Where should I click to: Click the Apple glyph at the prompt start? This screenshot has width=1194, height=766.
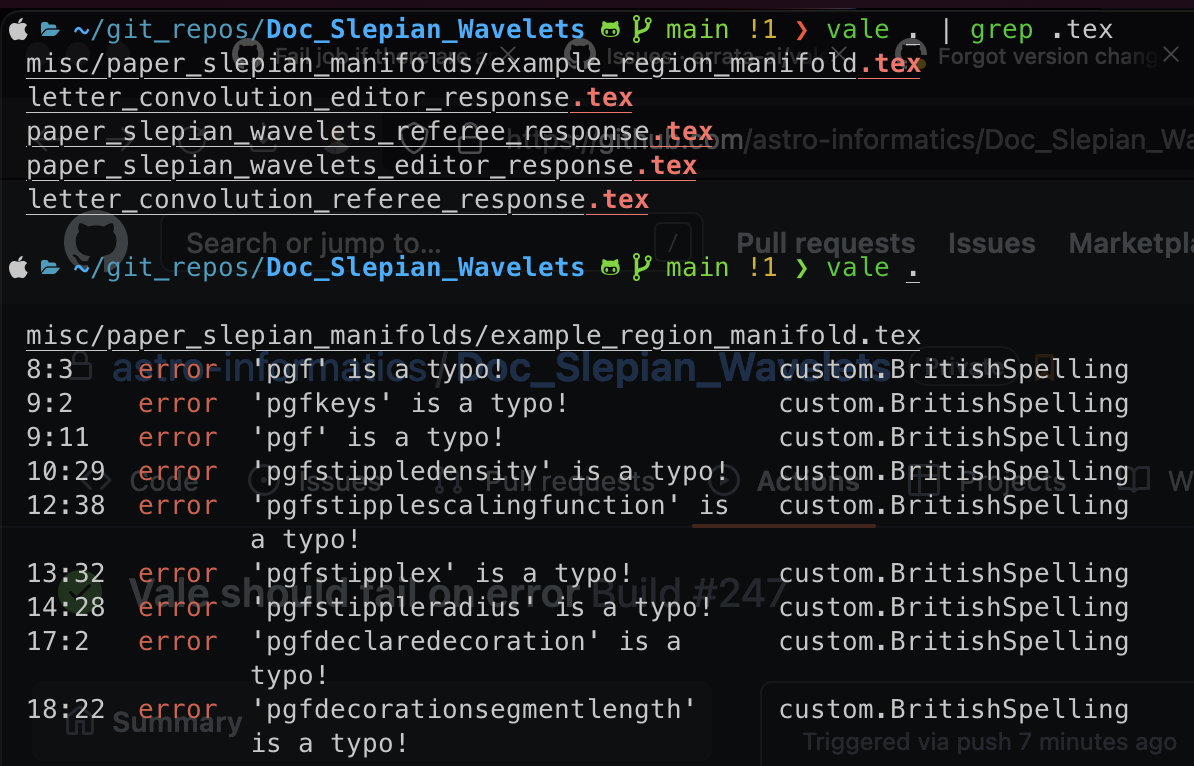point(16,267)
